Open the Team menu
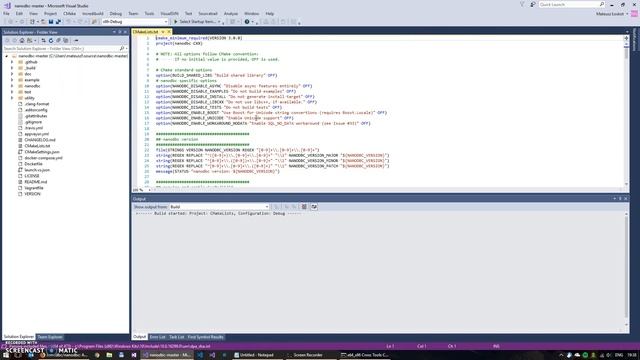The width and height of the screenshot is (640, 360). [133, 13]
